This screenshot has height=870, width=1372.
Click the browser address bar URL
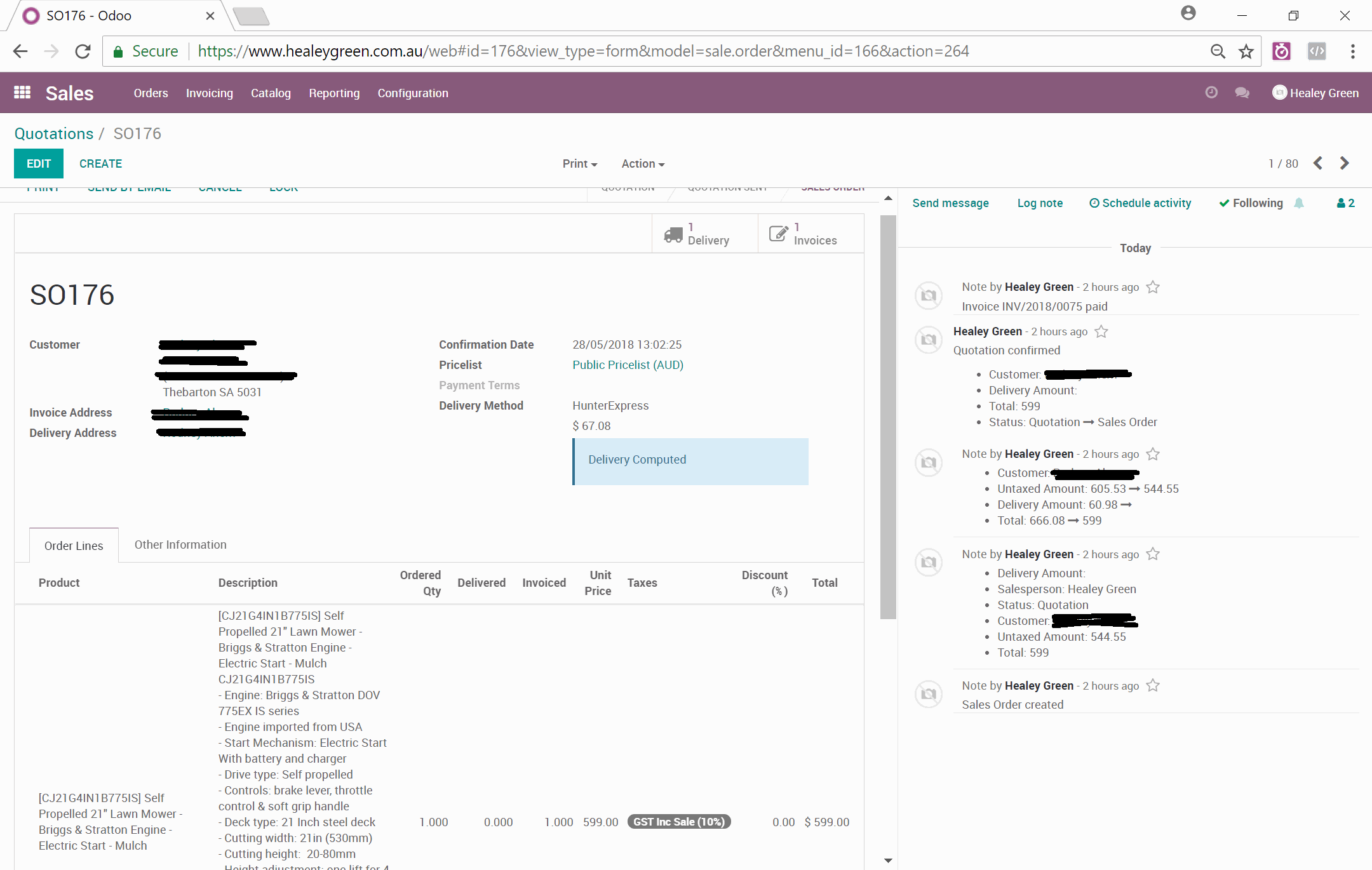[583, 51]
